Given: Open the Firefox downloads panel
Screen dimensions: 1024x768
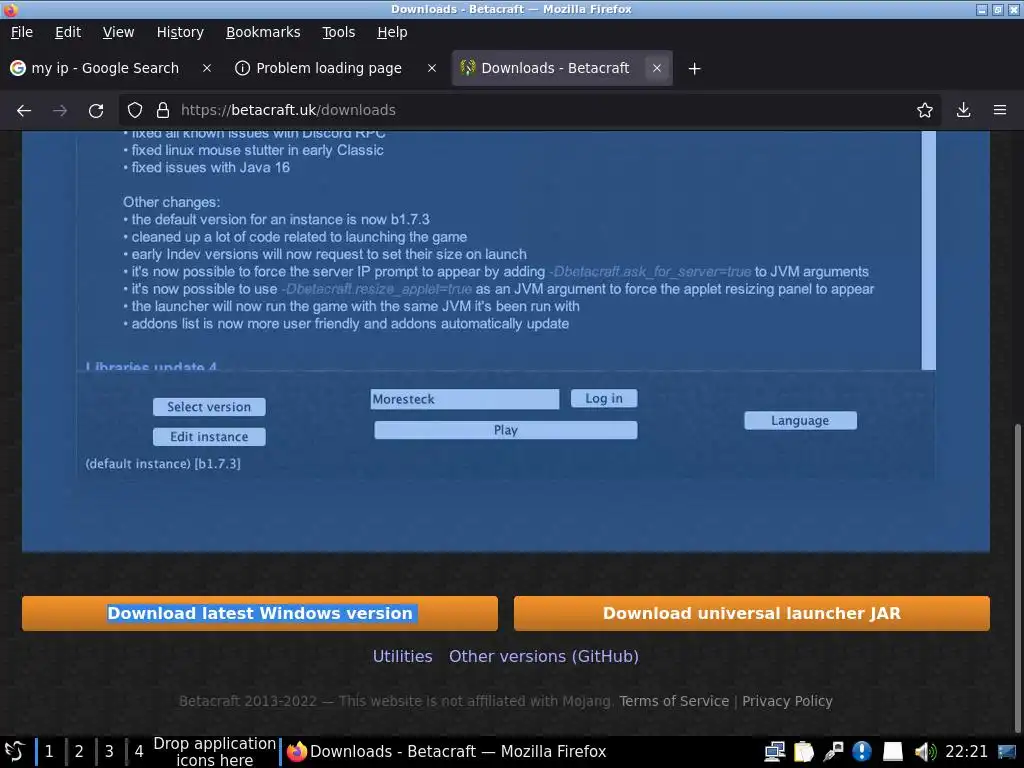Looking at the screenshot, I should coord(963,110).
